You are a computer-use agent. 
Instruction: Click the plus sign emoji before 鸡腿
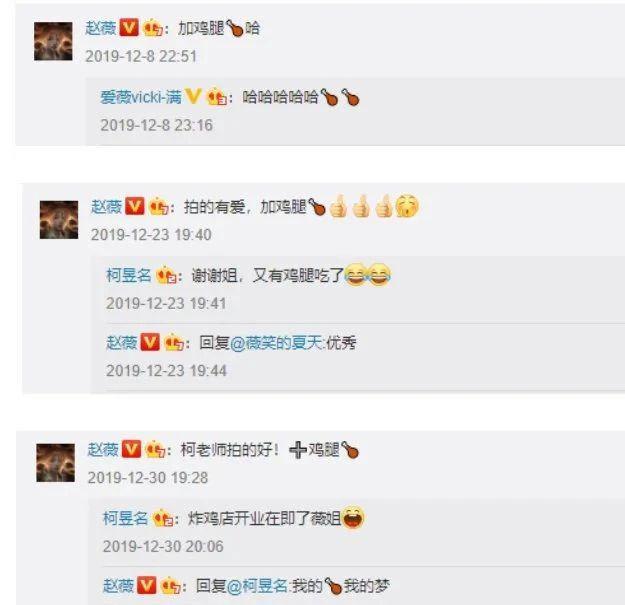pos(298,450)
